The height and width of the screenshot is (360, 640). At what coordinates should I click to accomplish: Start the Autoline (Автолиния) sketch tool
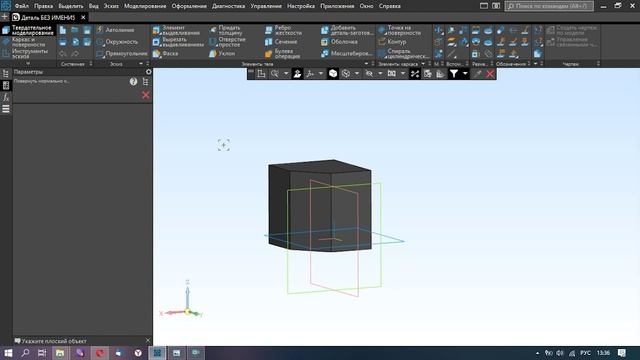coord(115,30)
